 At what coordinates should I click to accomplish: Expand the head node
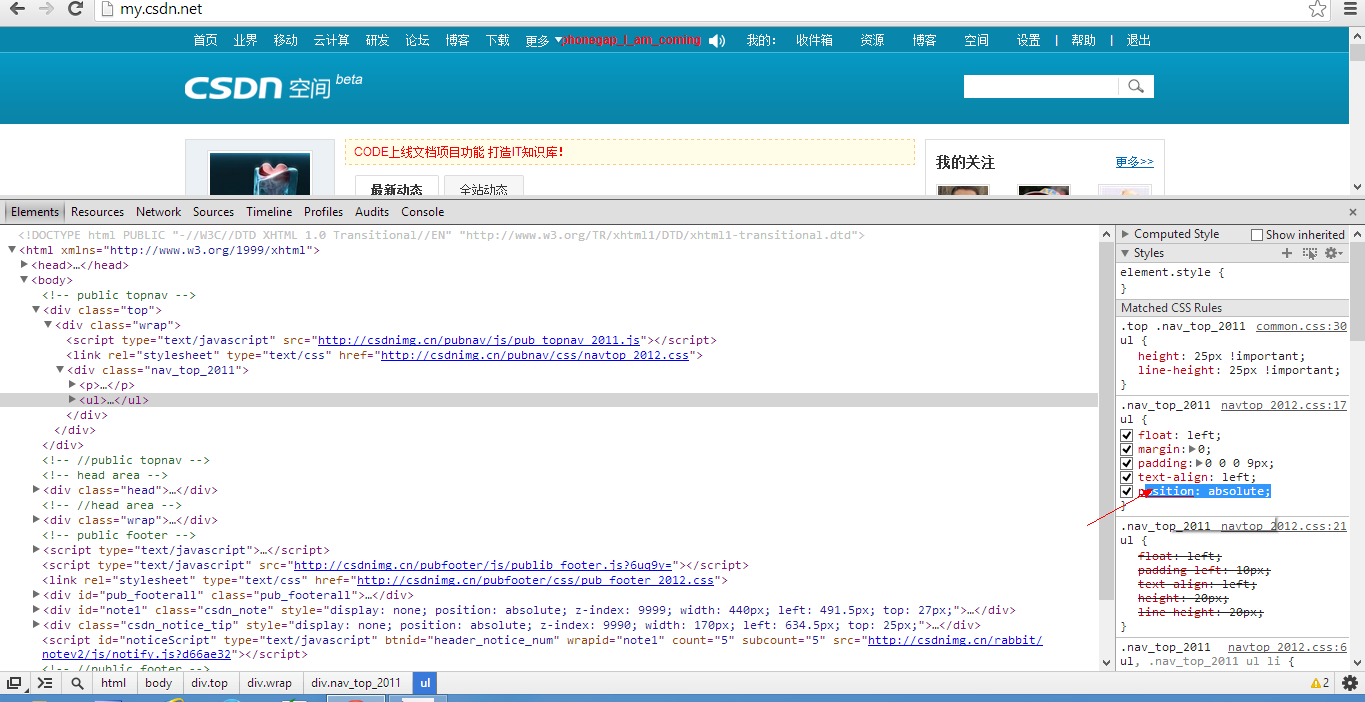coord(24,265)
